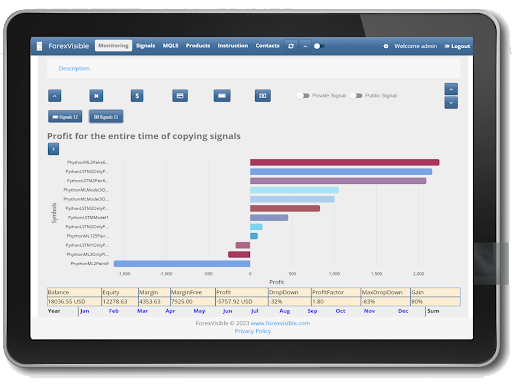Open the Description tab link
This screenshot has height=384, width=512.
(x=74, y=68)
